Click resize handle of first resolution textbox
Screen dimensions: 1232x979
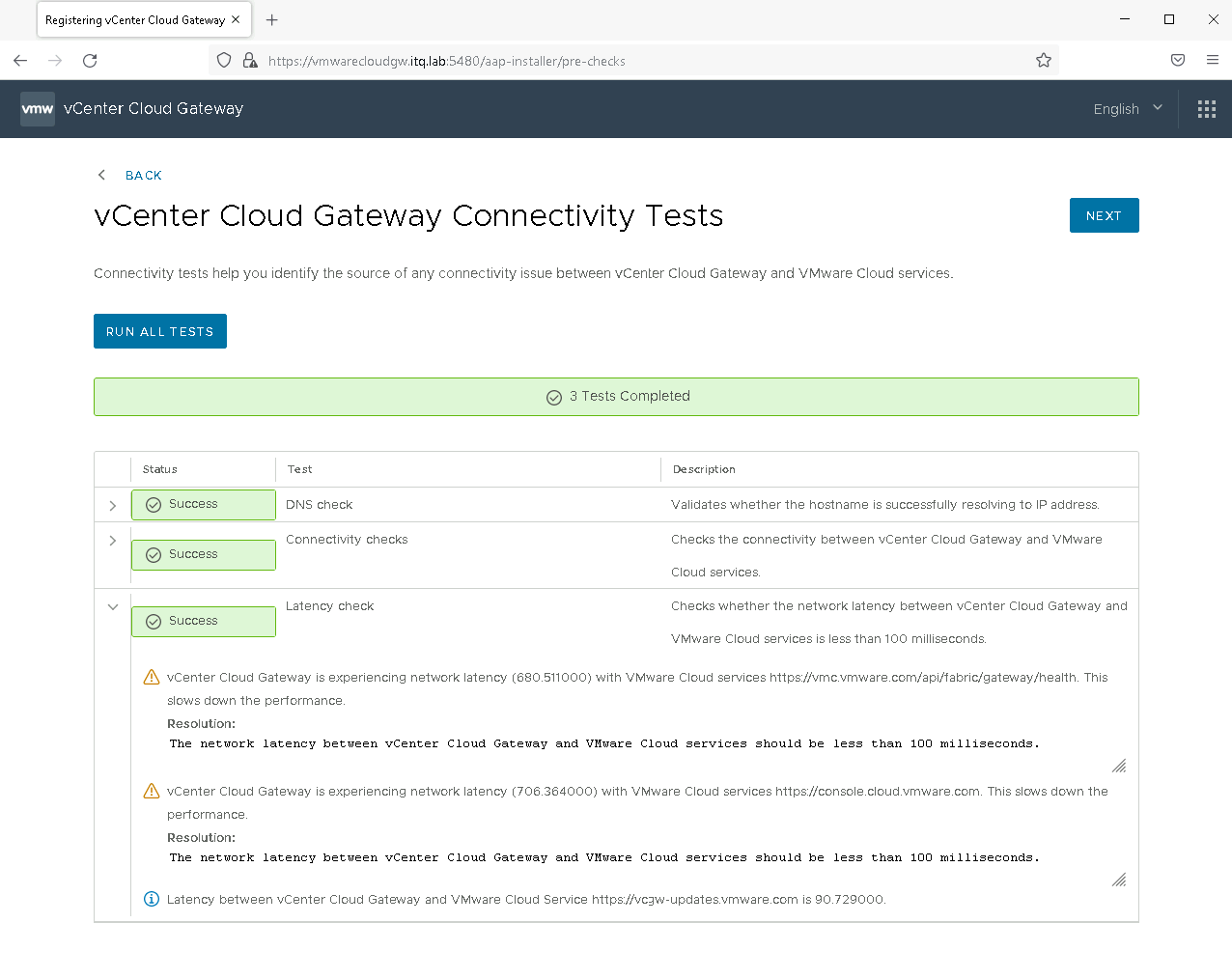pyautogui.click(x=1119, y=767)
